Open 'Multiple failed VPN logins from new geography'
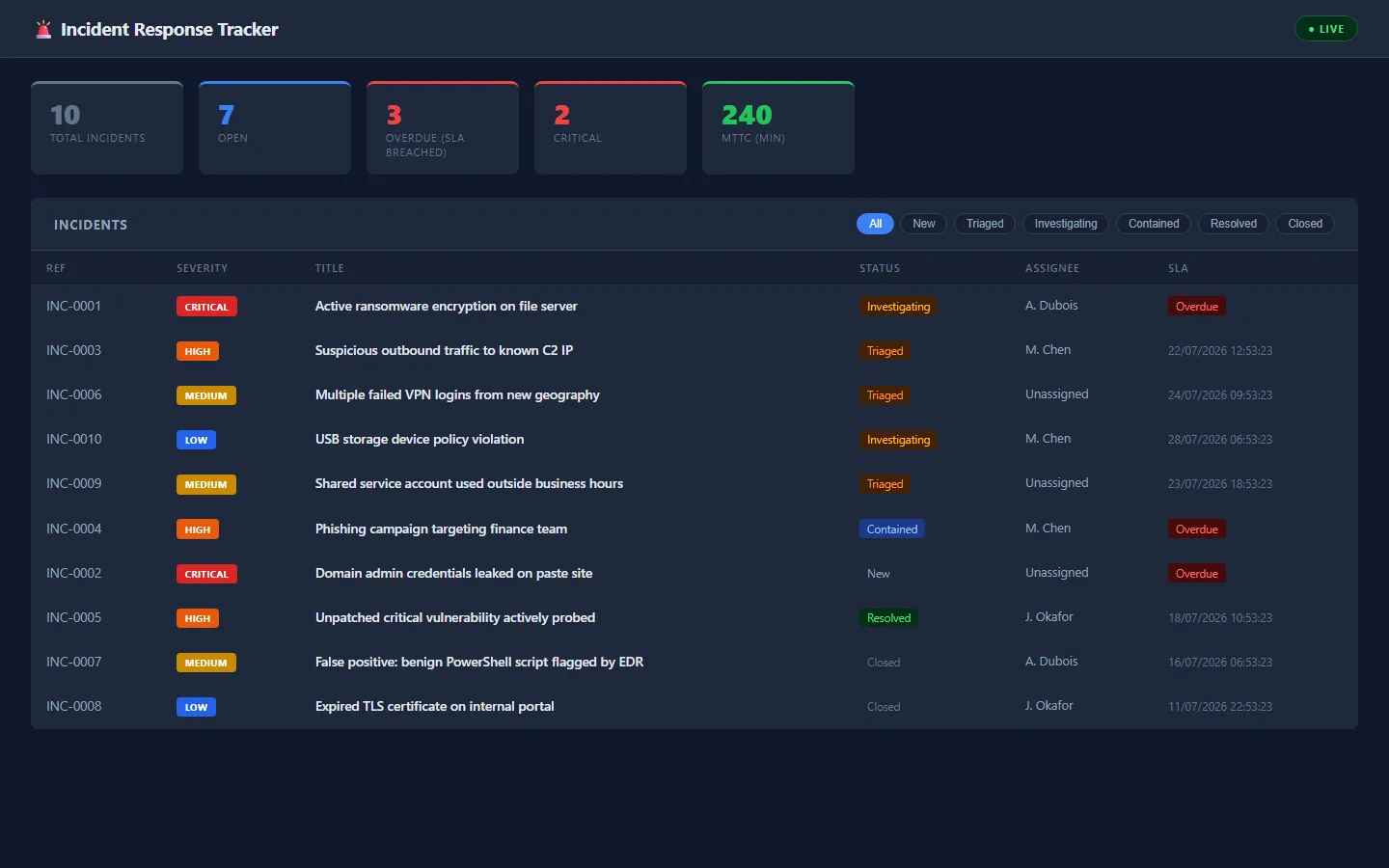Image resolution: width=1389 pixels, height=868 pixels. tap(457, 394)
